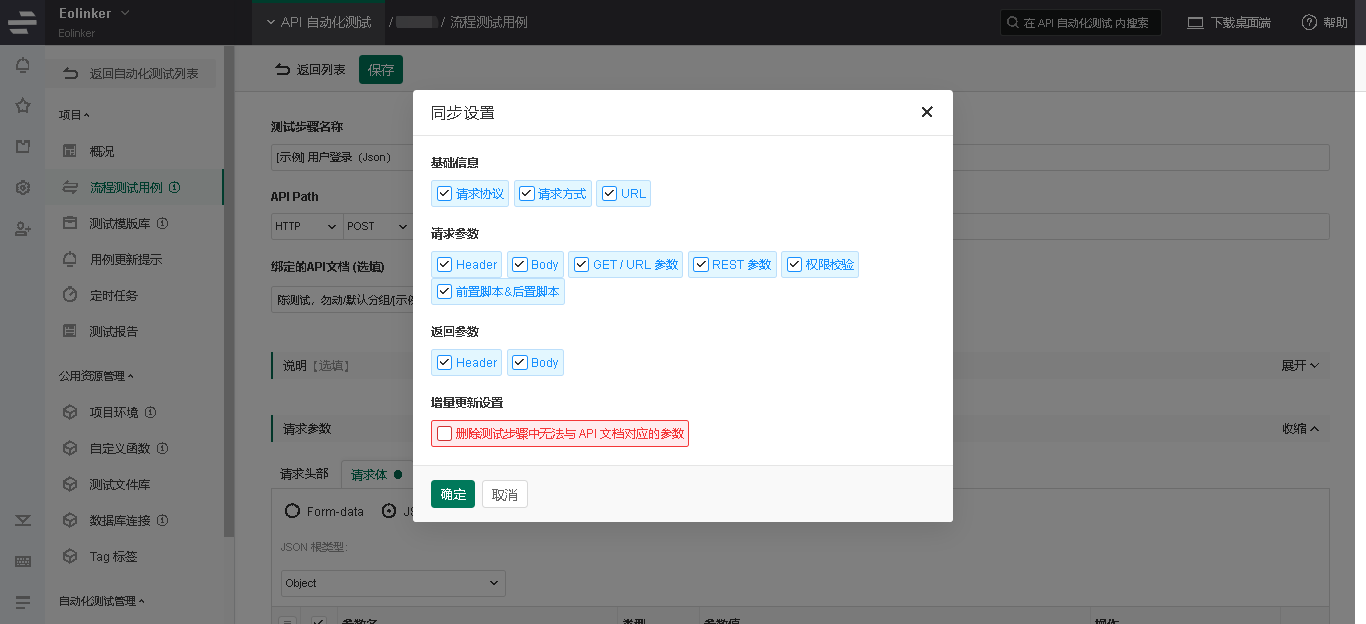
Task: Close the sync settings dialog with X
Action: point(926,112)
